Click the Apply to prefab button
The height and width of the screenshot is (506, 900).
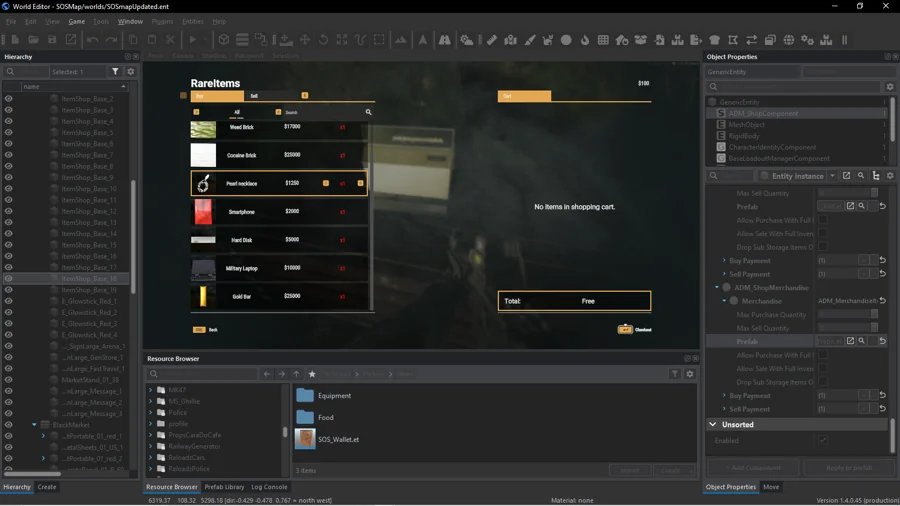[x=848, y=468]
